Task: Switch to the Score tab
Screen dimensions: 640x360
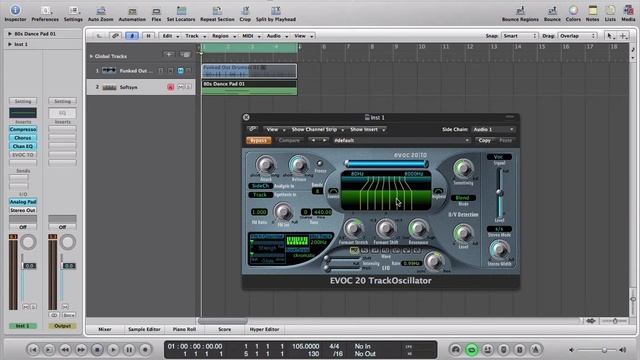Action: point(224,329)
